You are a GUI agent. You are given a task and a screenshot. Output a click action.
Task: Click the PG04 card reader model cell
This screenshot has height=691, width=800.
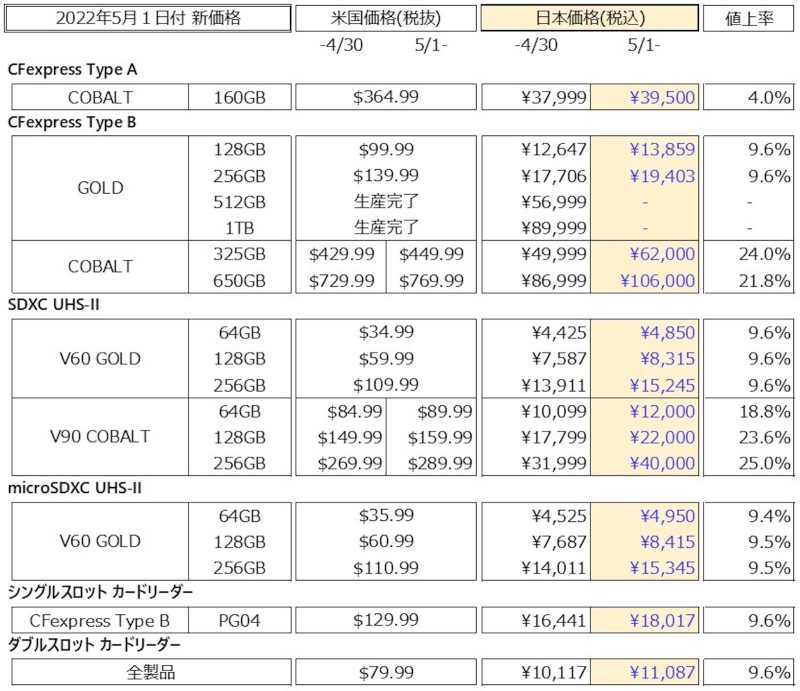click(x=238, y=620)
